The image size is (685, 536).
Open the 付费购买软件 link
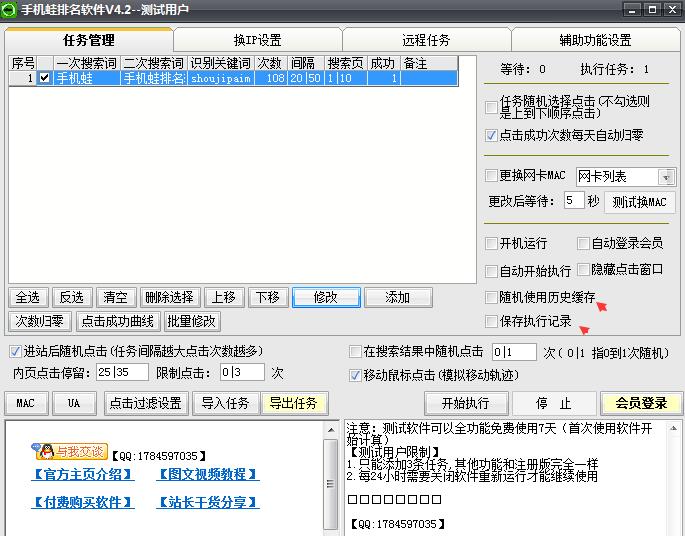tap(82, 502)
